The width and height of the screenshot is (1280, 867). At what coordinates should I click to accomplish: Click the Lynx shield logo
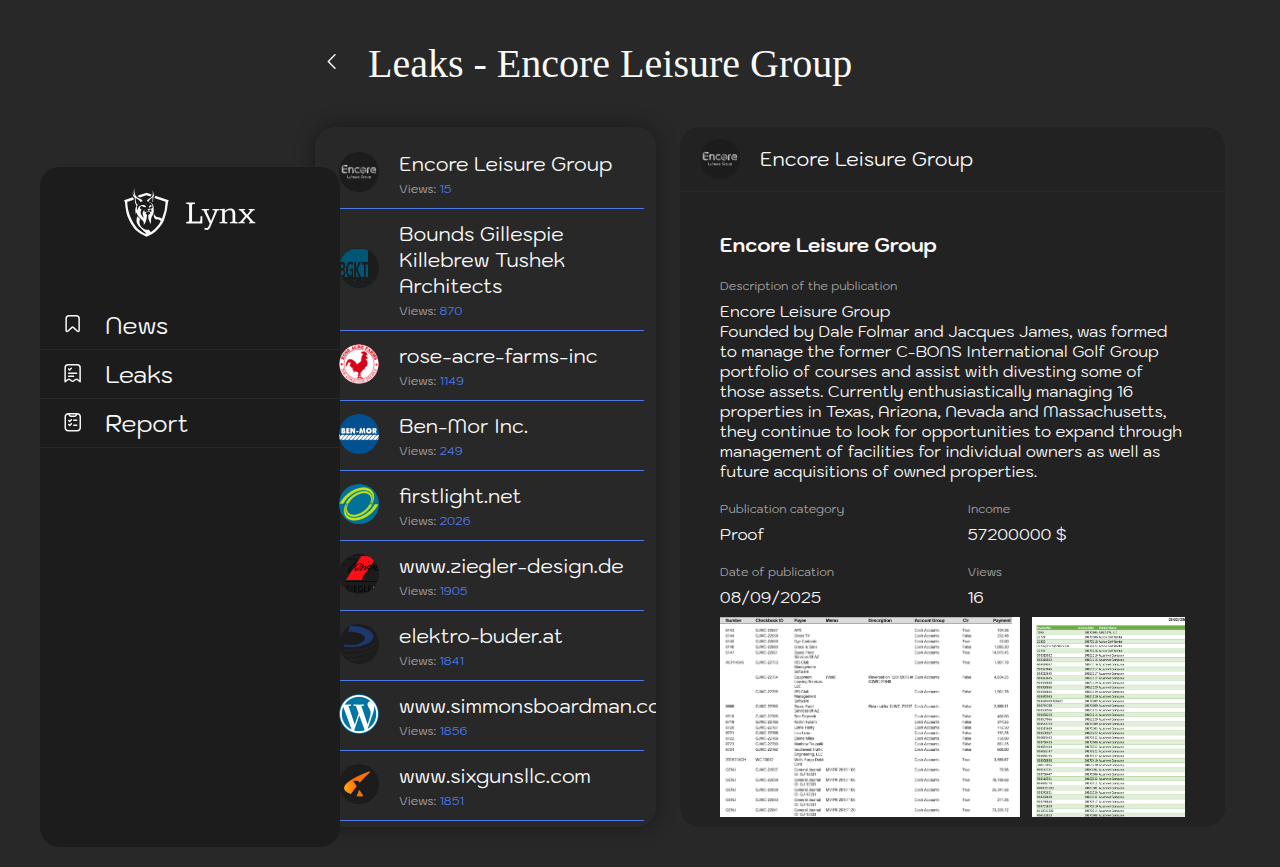146,213
